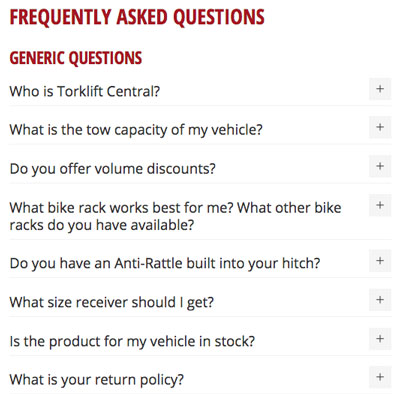The height and width of the screenshot is (394, 400).
Task: Select the Generic Questions section heading
Action: click(x=76, y=58)
